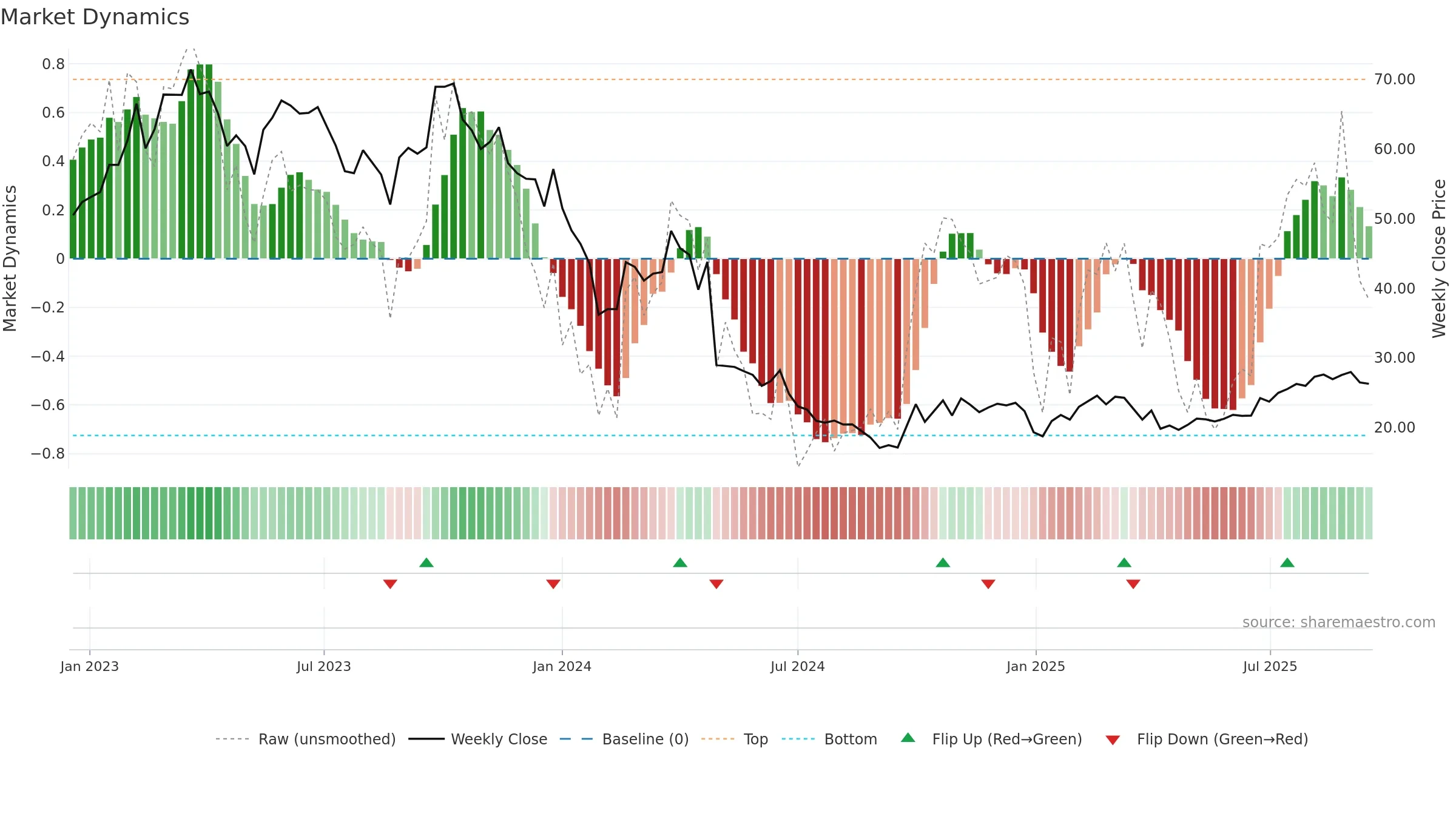
Task: Click the Jul 2024 x-axis label
Action: pos(798,666)
